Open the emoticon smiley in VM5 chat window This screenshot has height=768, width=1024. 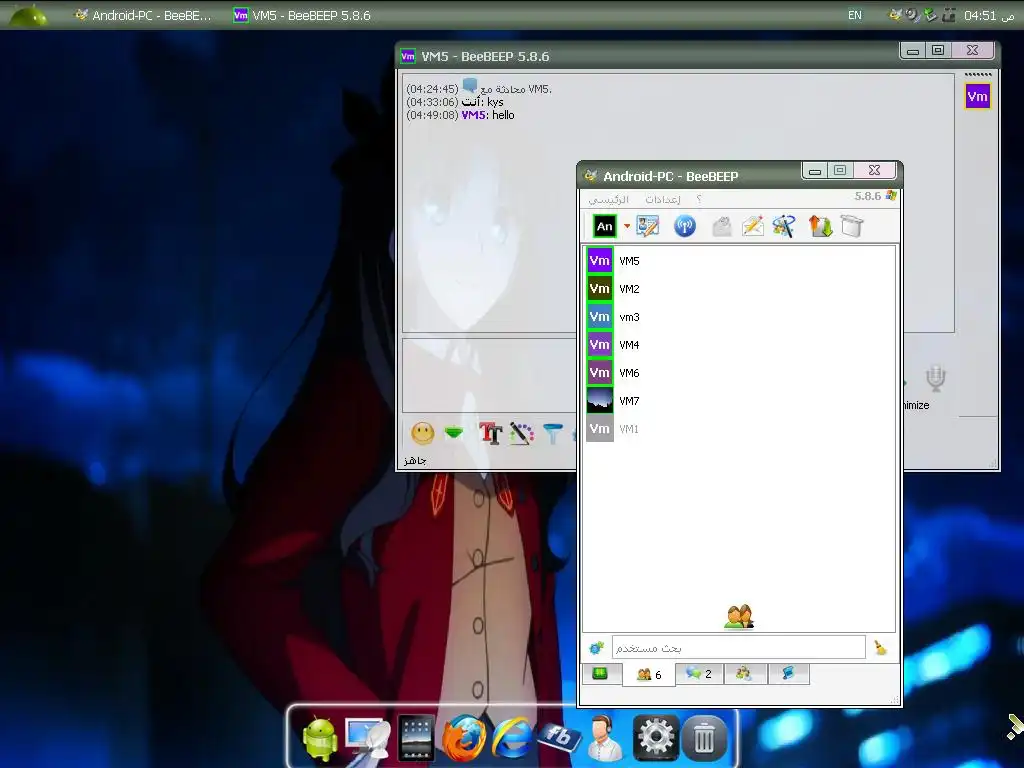[x=423, y=433]
